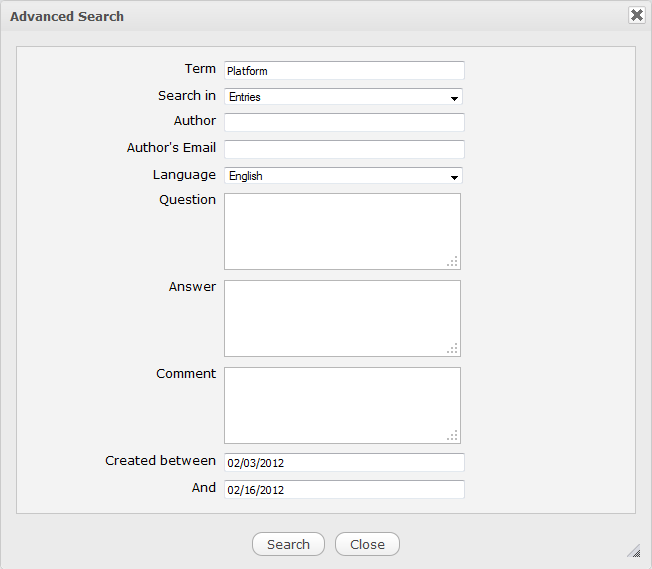
Task: Select the And end date field
Action: [x=344, y=490]
